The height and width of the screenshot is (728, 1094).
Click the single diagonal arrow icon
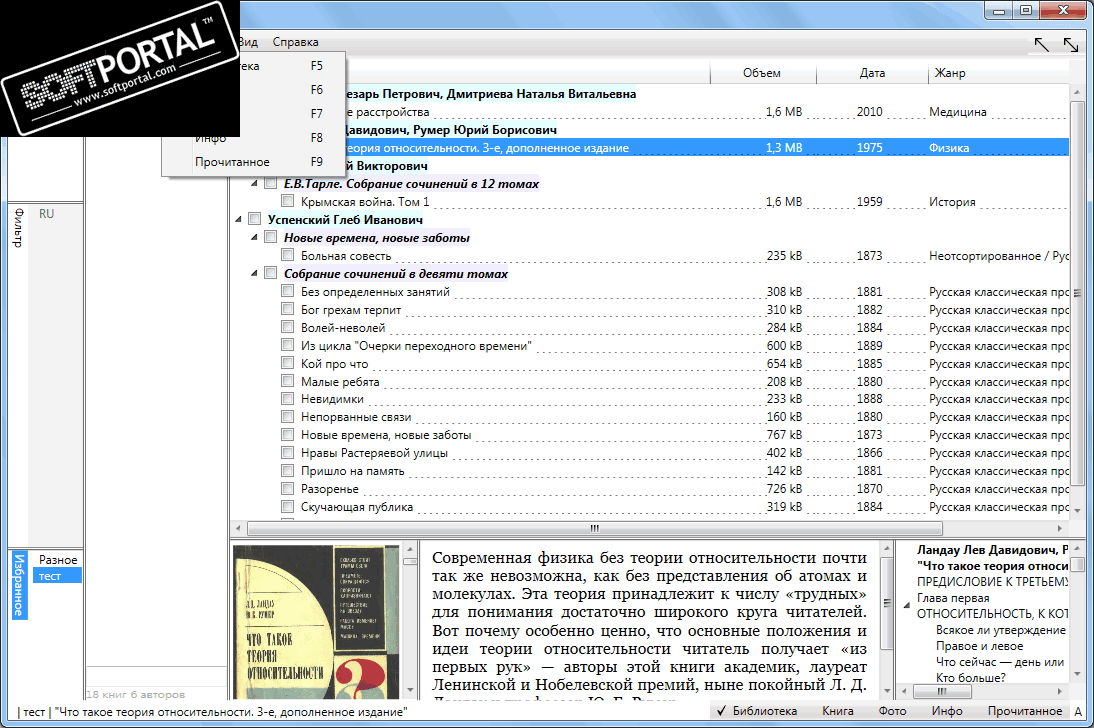pyautogui.click(x=1042, y=45)
